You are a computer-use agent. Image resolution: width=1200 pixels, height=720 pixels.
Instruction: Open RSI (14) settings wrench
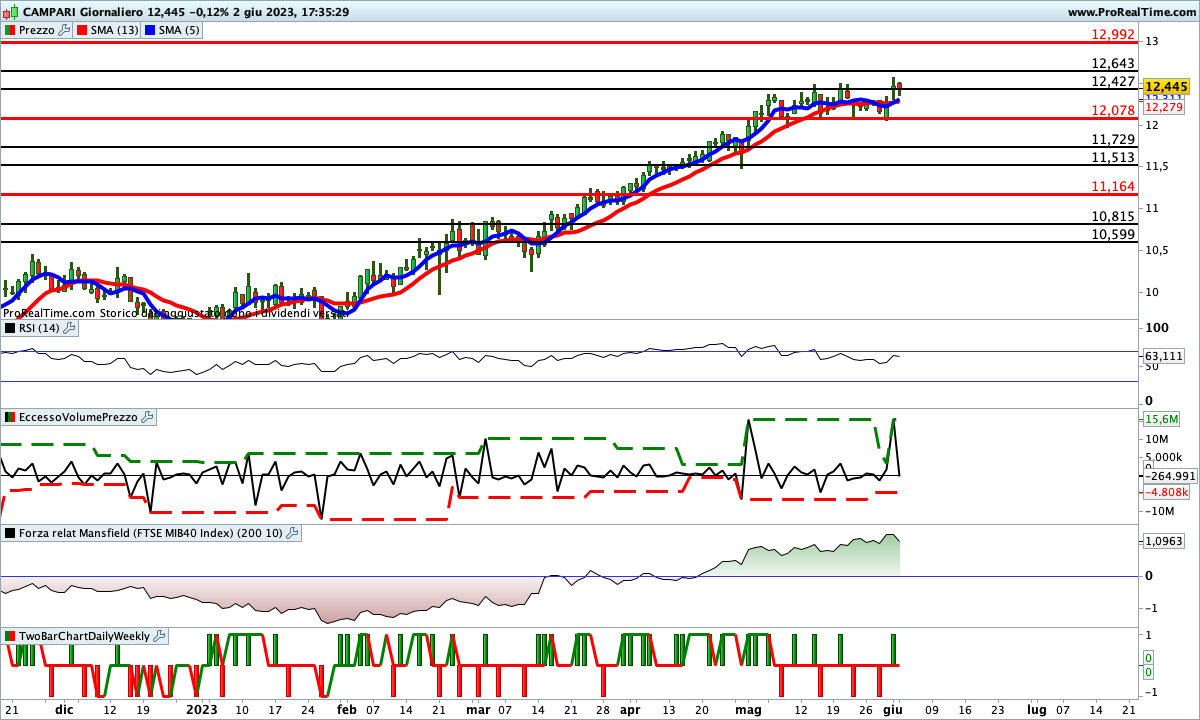70,328
